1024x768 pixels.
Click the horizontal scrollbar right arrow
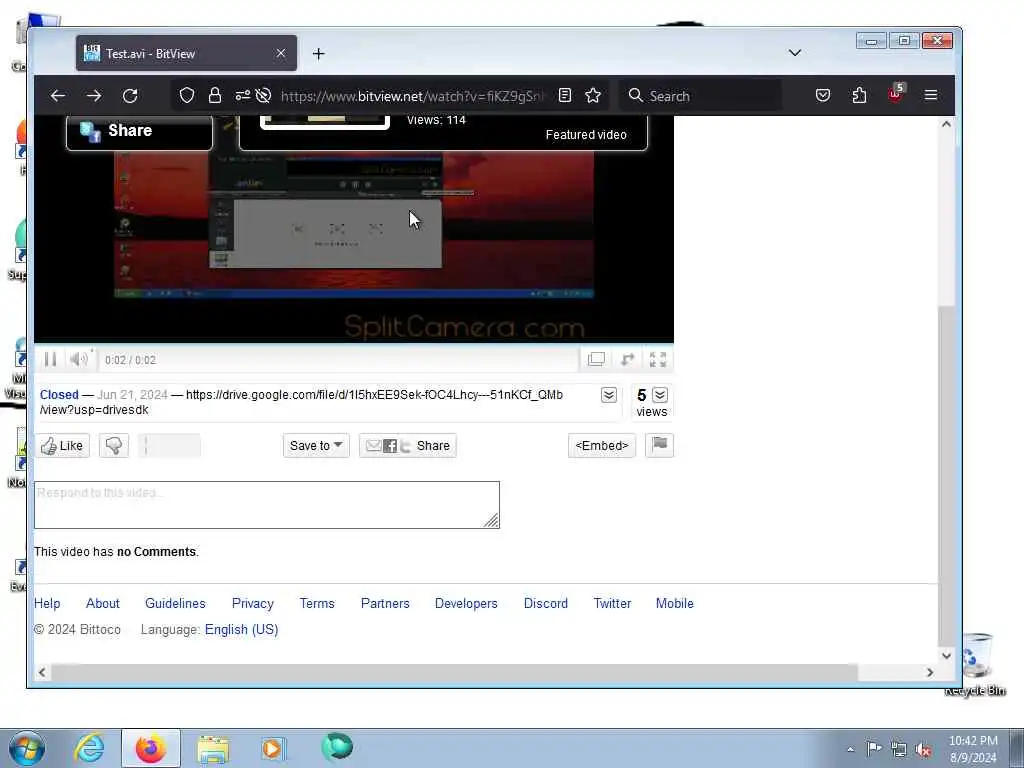tap(930, 672)
